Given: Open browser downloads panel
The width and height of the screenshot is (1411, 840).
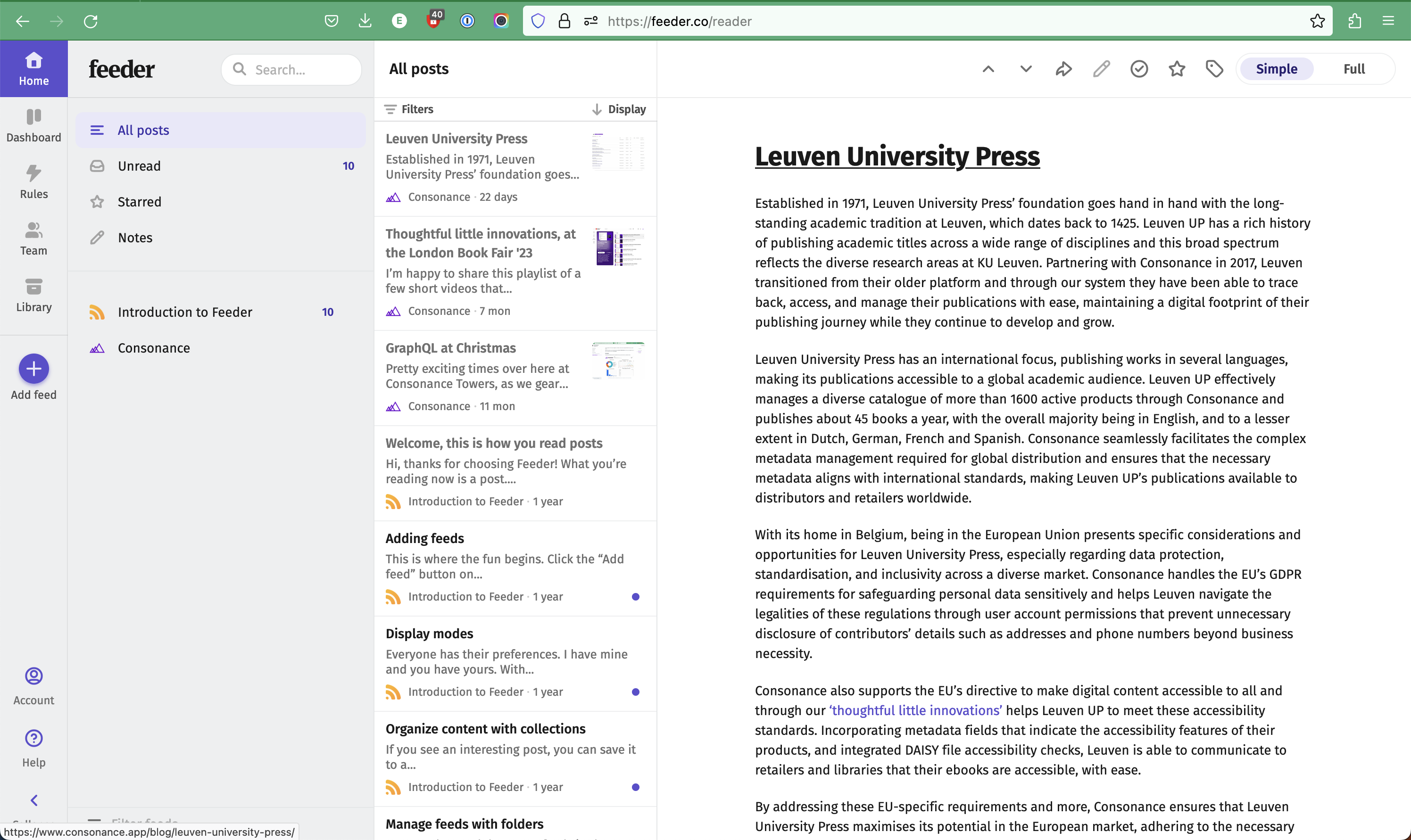Looking at the screenshot, I should 365,21.
